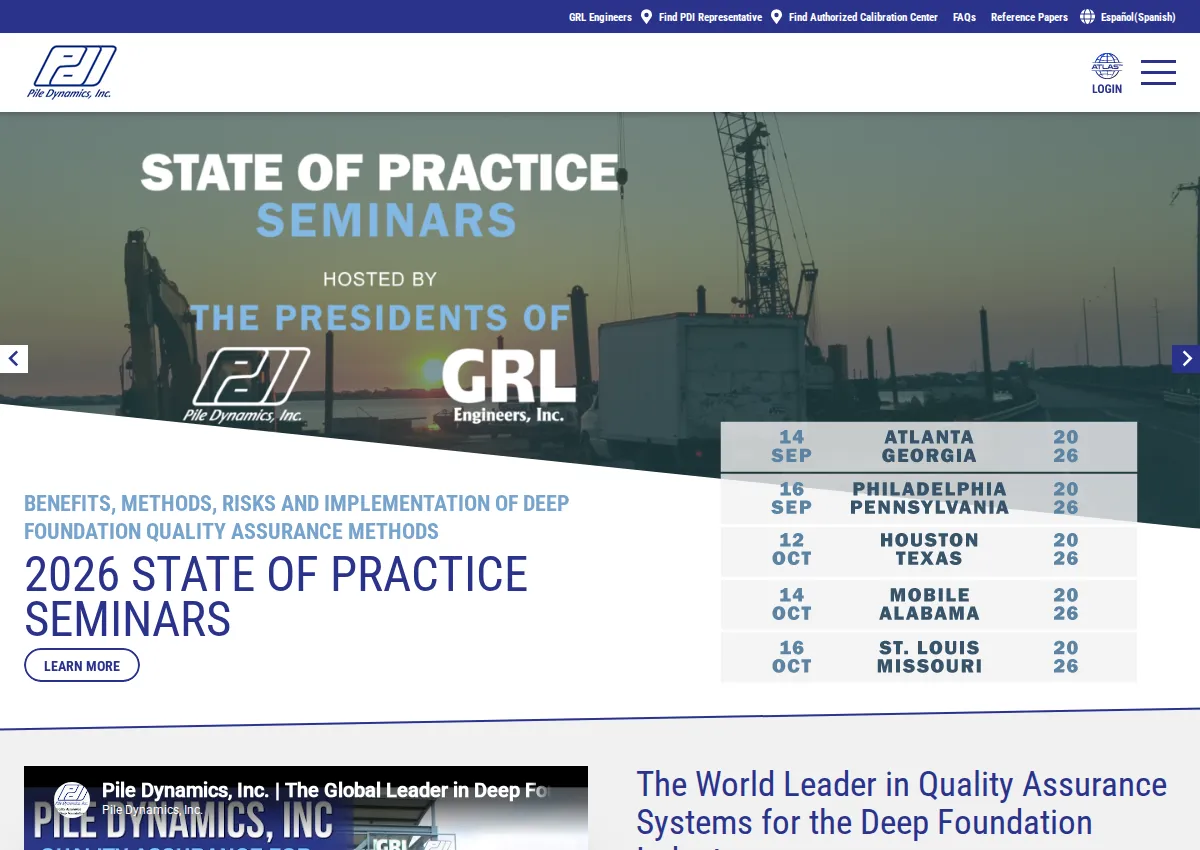Click the Pile Dynamics logo in header
Image resolution: width=1200 pixels, height=850 pixels.
coord(72,72)
